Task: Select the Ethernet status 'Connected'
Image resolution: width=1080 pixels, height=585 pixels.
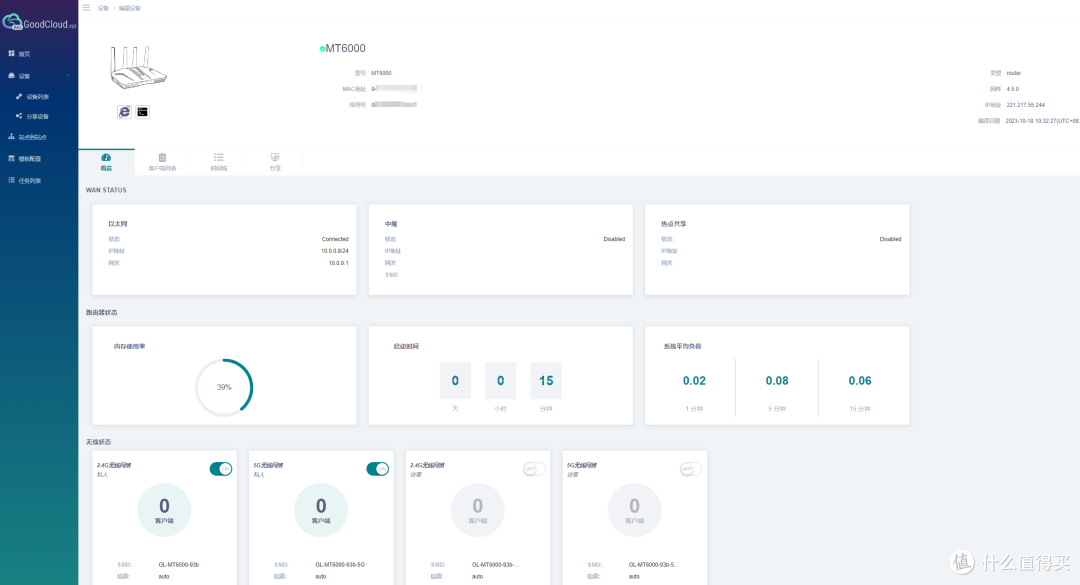Action: pyautogui.click(x=335, y=239)
